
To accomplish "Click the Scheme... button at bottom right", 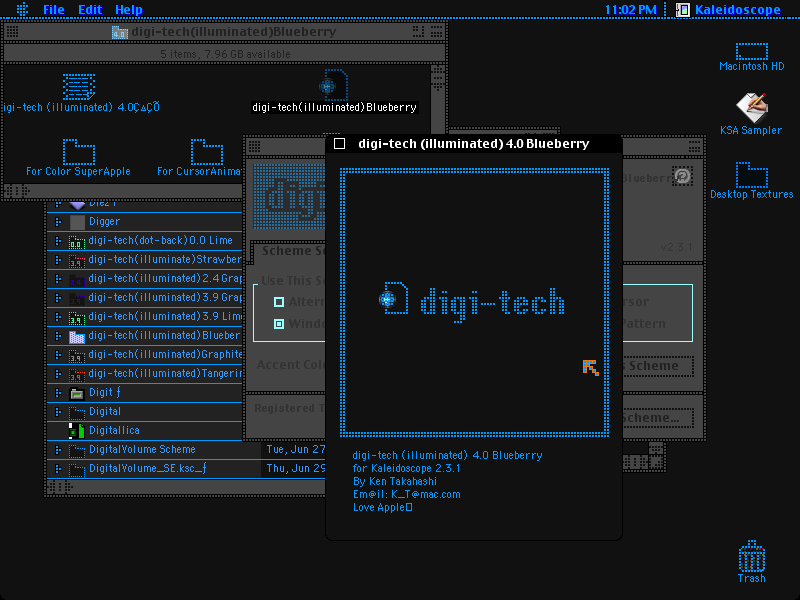I will click(x=658, y=418).
